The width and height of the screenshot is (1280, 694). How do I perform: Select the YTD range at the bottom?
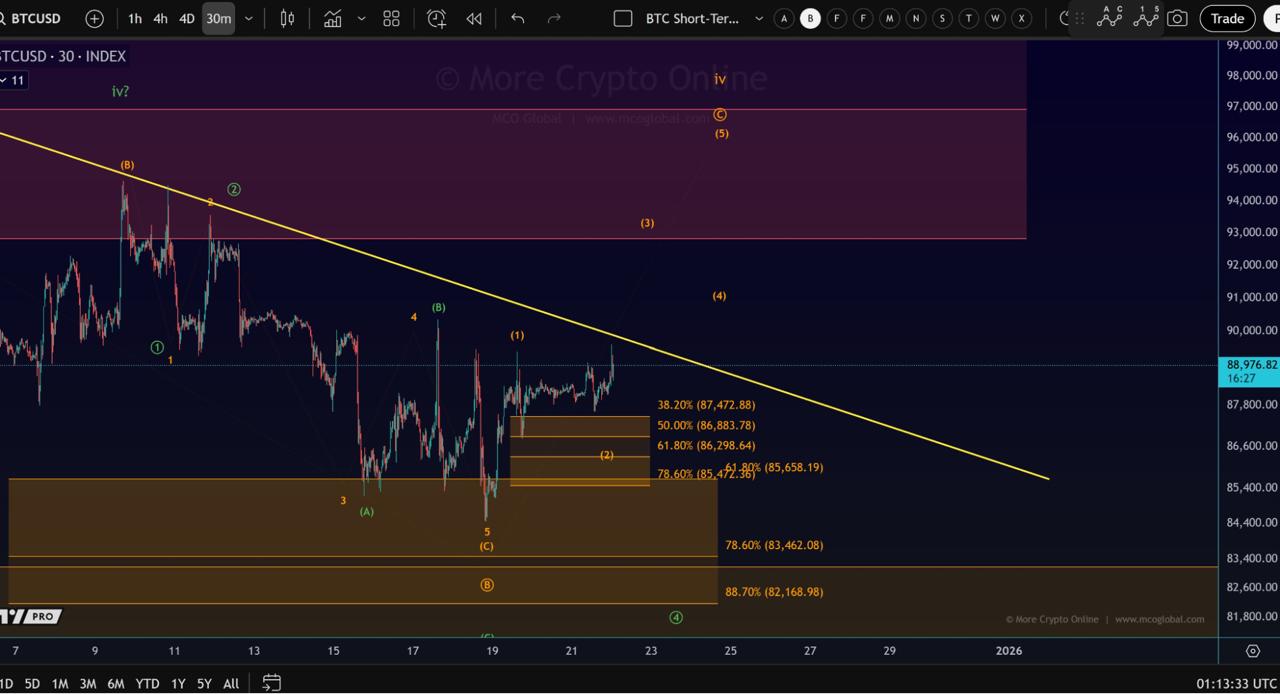click(147, 683)
